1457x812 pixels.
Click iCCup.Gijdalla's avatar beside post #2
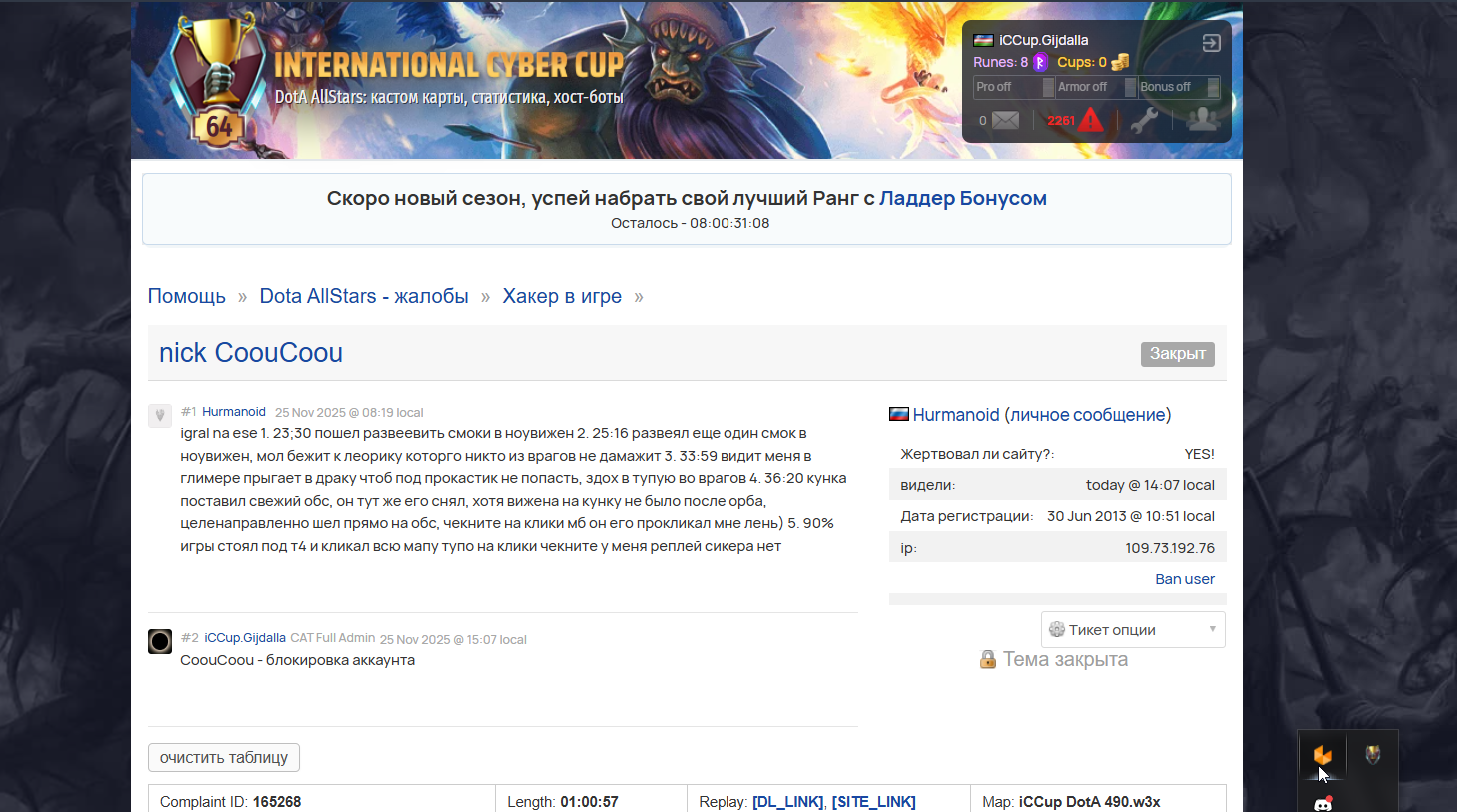pyautogui.click(x=160, y=641)
